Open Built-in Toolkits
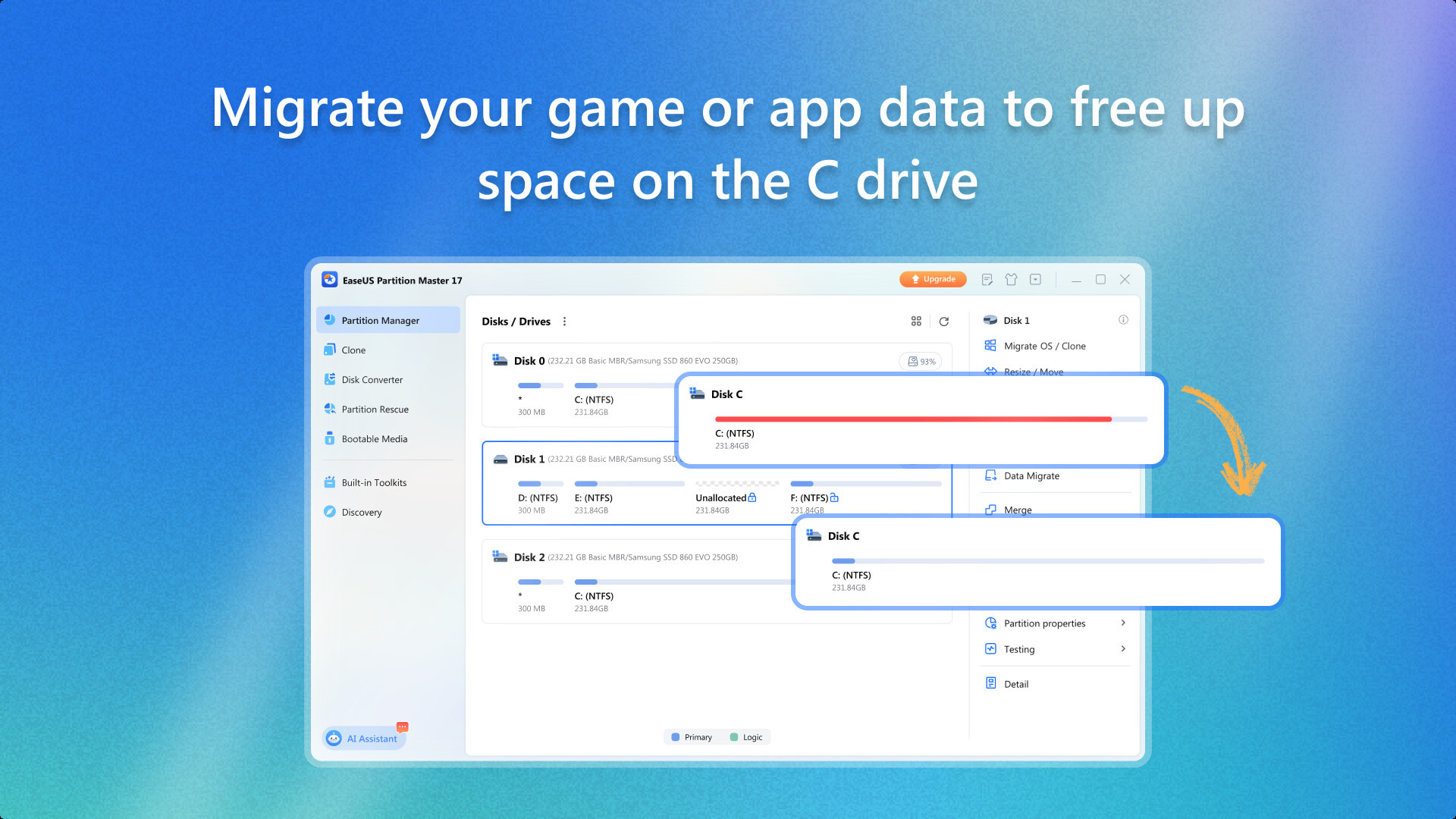This screenshot has width=1456, height=819. [374, 482]
